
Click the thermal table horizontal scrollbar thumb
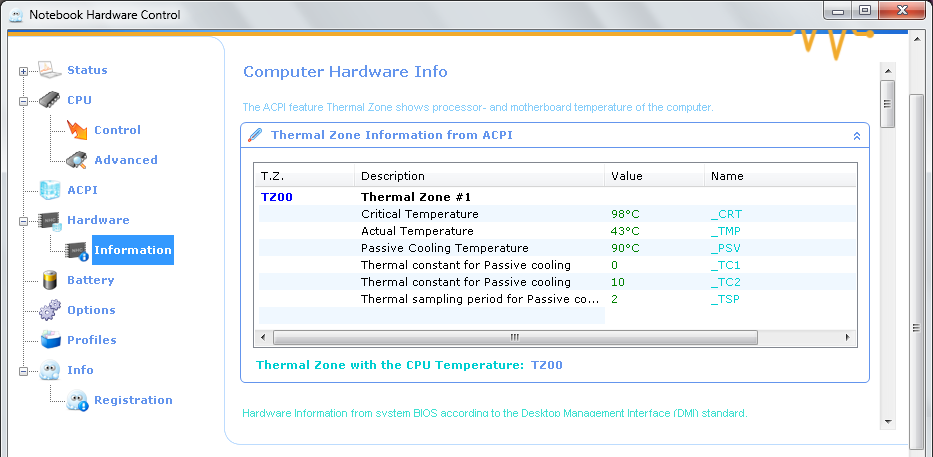point(515,337)
